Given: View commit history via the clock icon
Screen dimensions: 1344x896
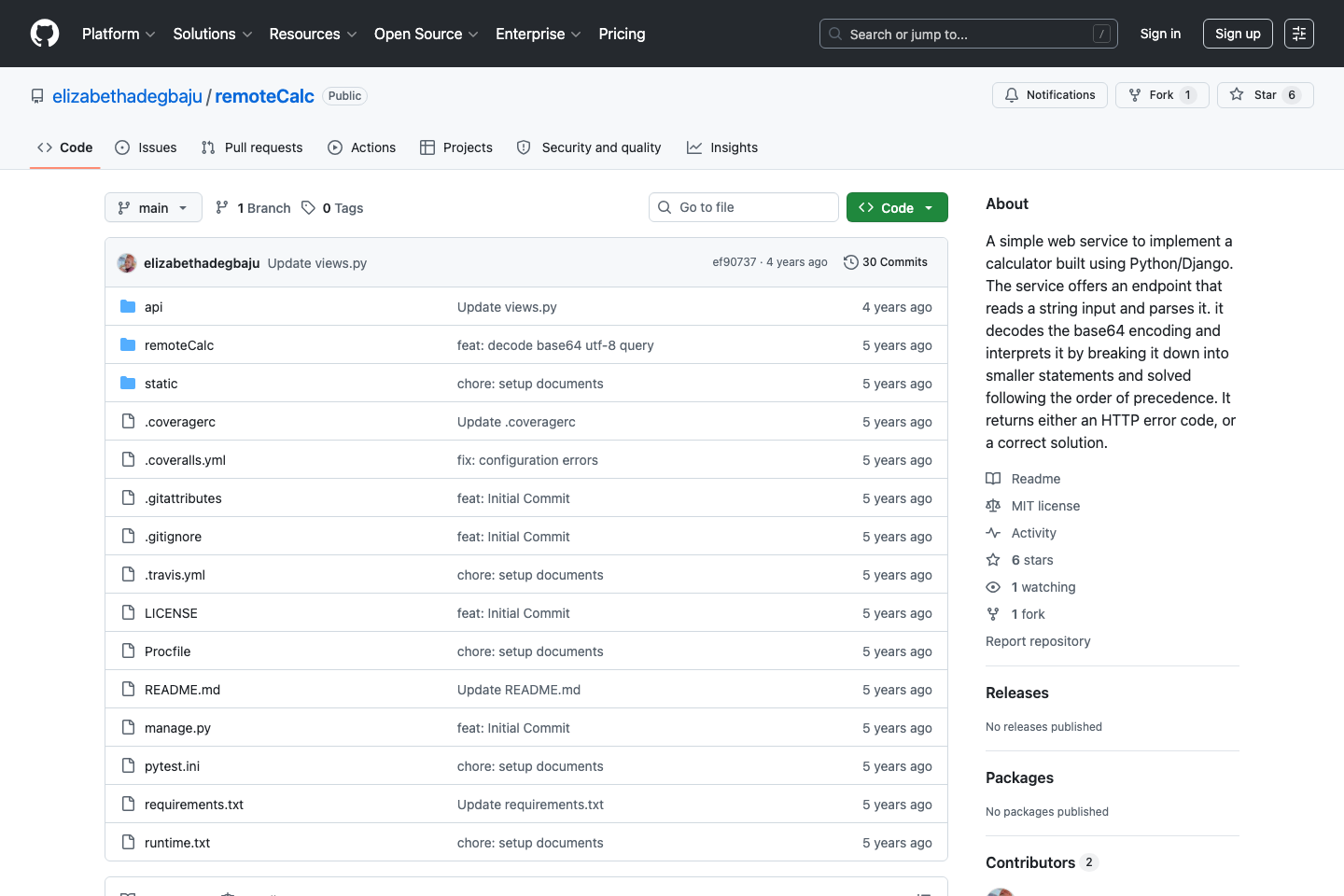Looking at the screenshot, I should tap(850, 262).
